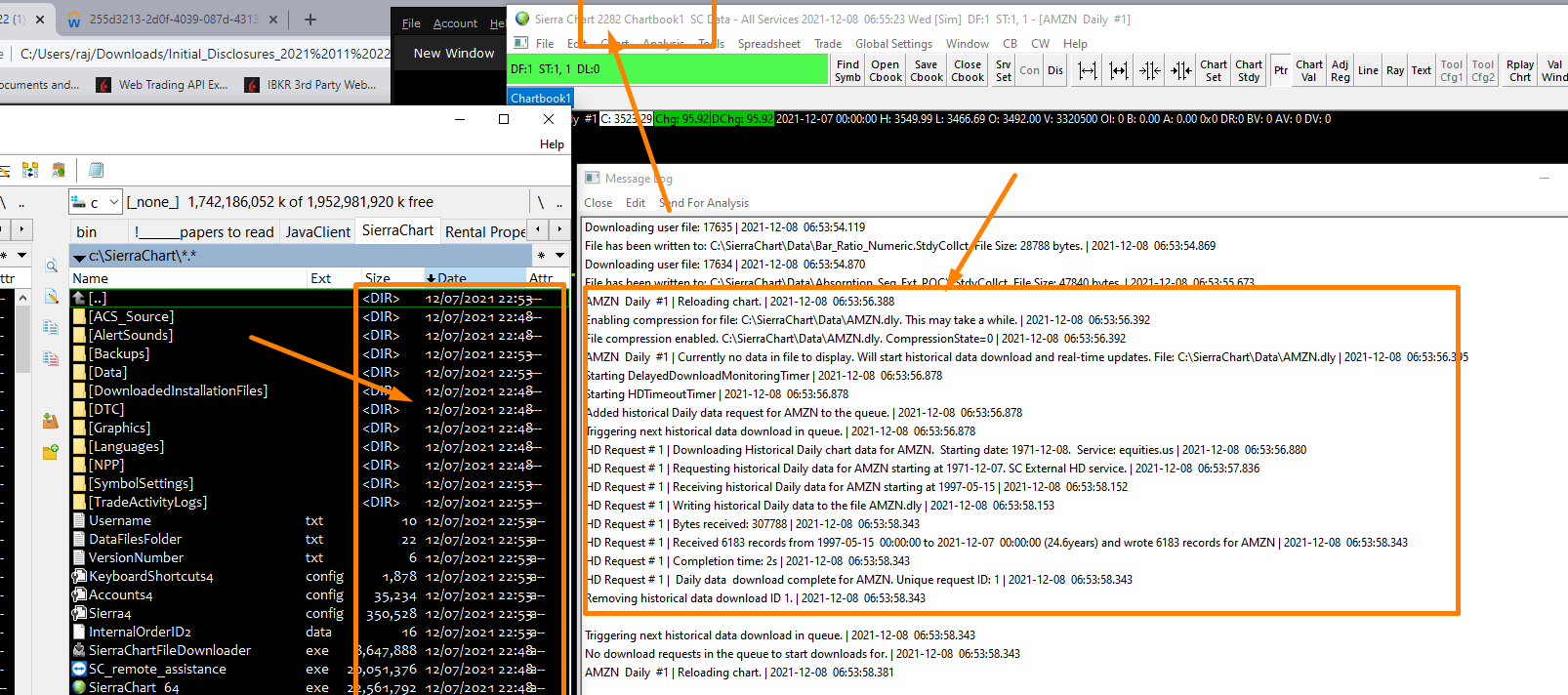Click the magnifier search icon in vertical bar
This screenshot has width=1568, height=695.
51,266
